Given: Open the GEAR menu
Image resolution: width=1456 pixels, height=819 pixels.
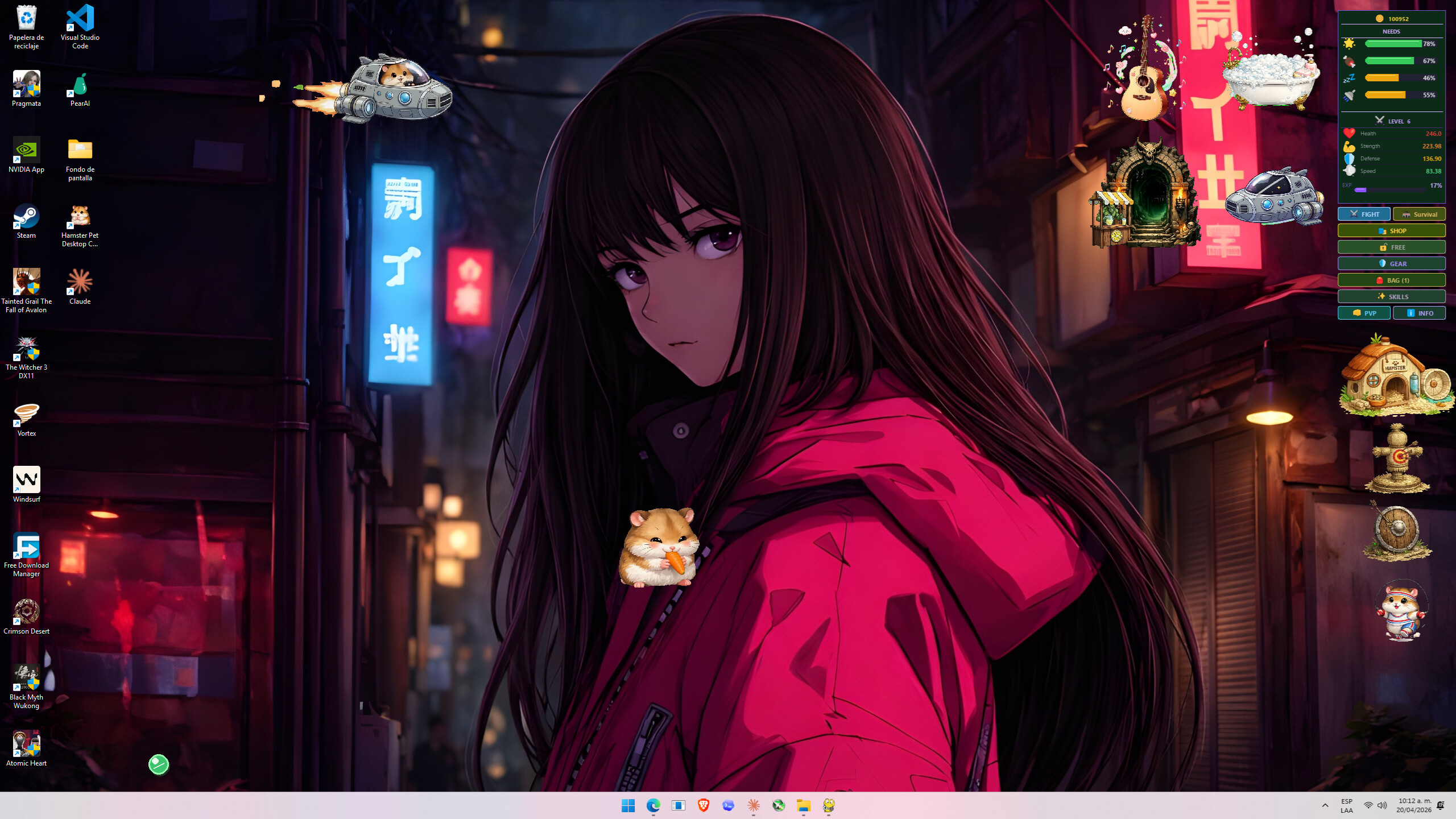Looking at the screenshot, I should pos(1391,263).
